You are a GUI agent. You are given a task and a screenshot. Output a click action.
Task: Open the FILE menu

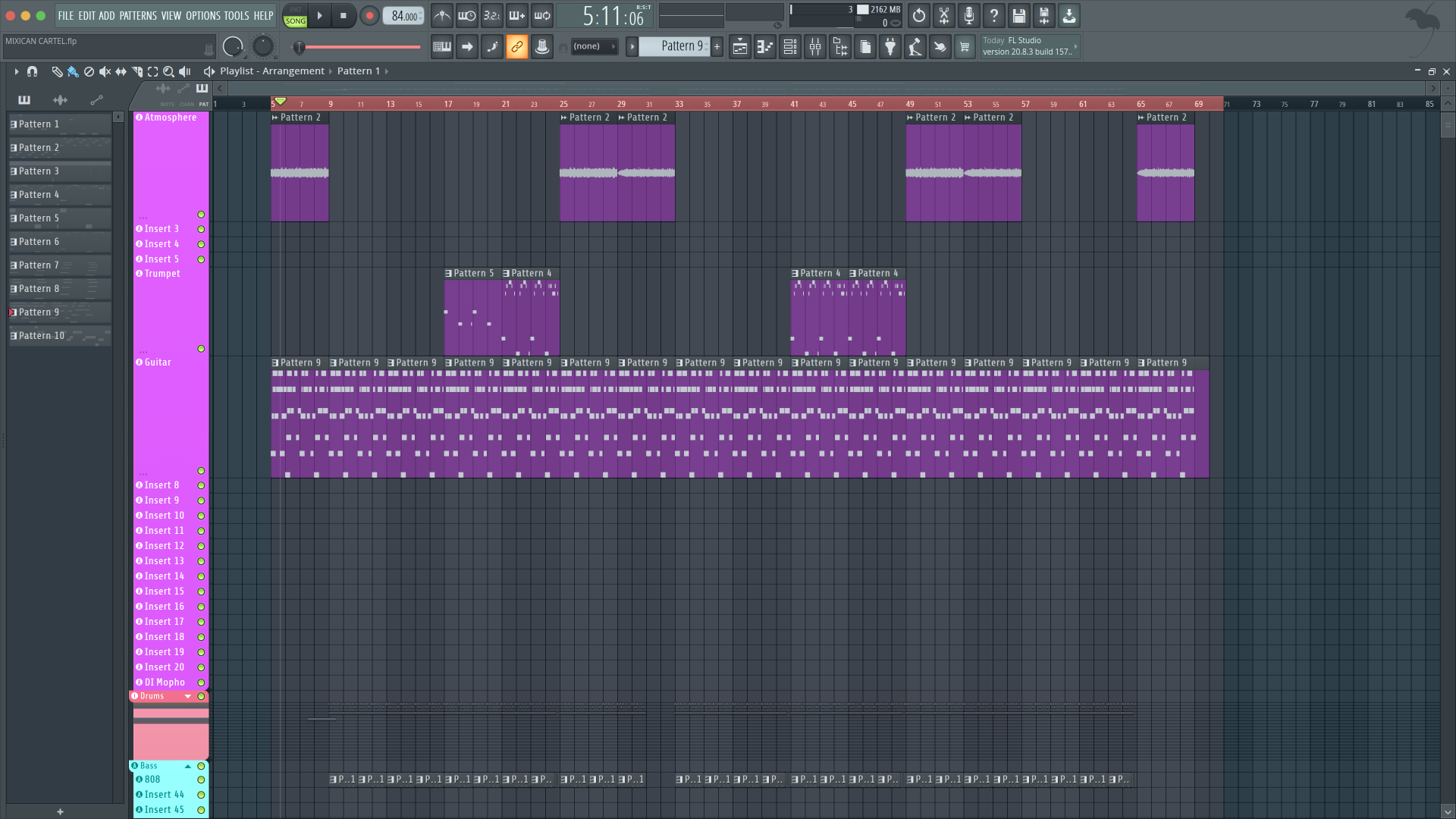tap(66, 15)
